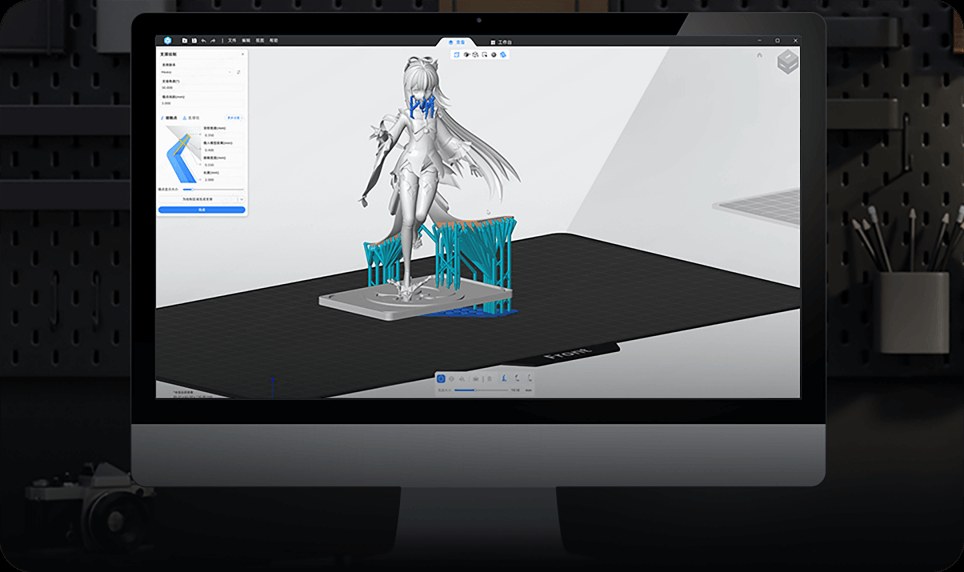
Task: Click the fifth icon in the bottom toolbar
Action: (x=489, y=379)
